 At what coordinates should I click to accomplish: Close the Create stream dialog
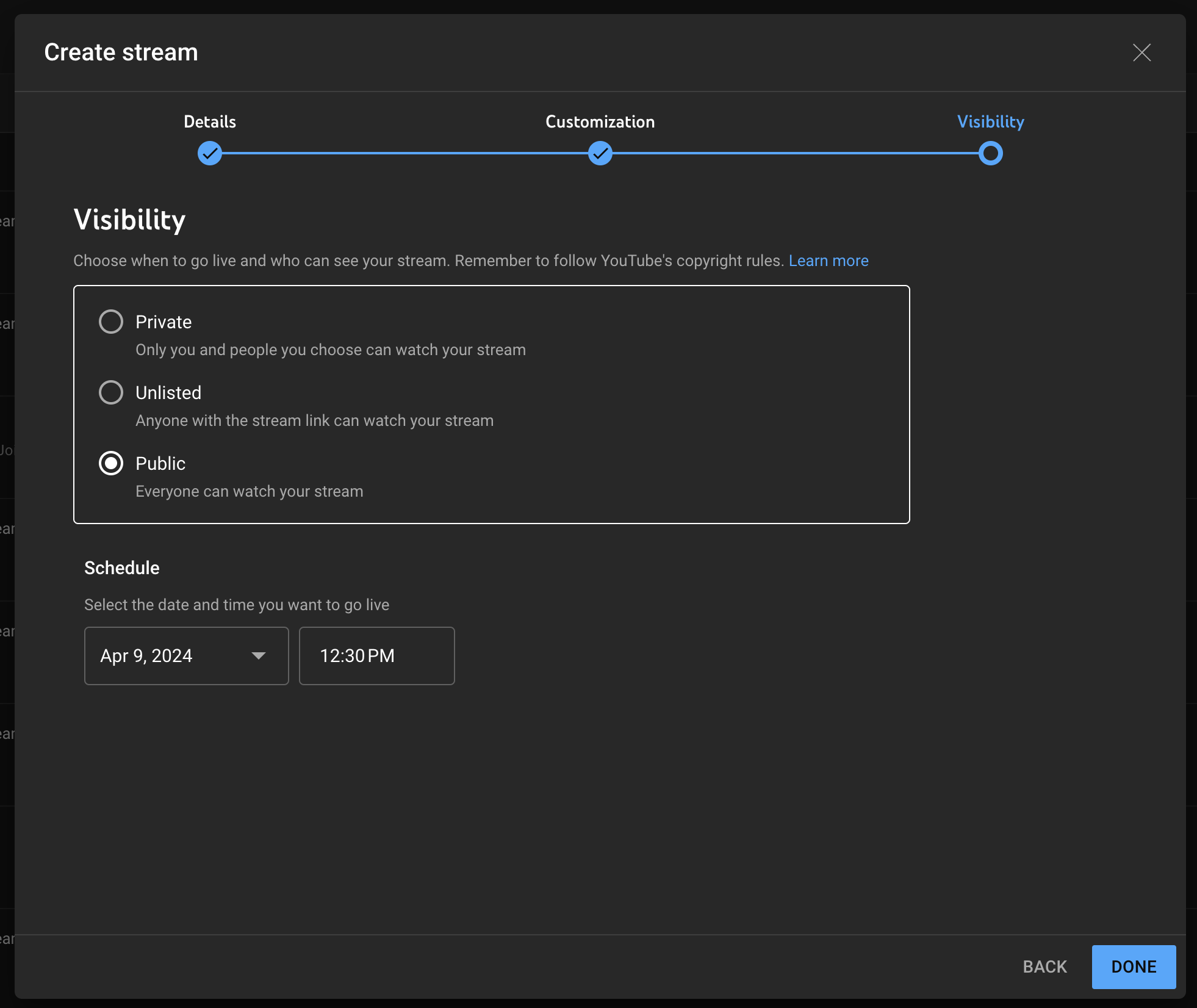click(1141, 52)
